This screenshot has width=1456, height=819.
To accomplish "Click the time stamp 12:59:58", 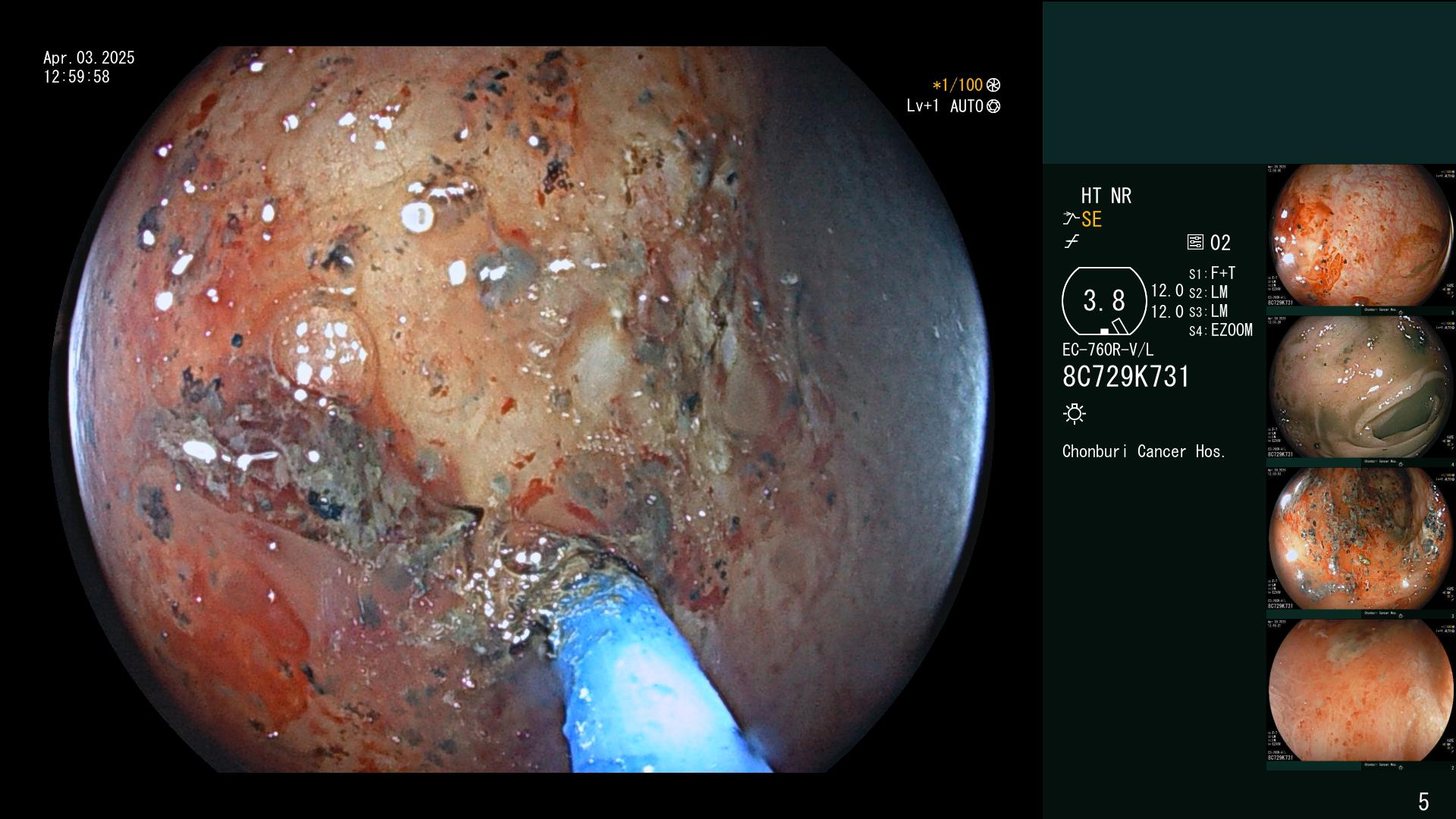I will (77, 77).
